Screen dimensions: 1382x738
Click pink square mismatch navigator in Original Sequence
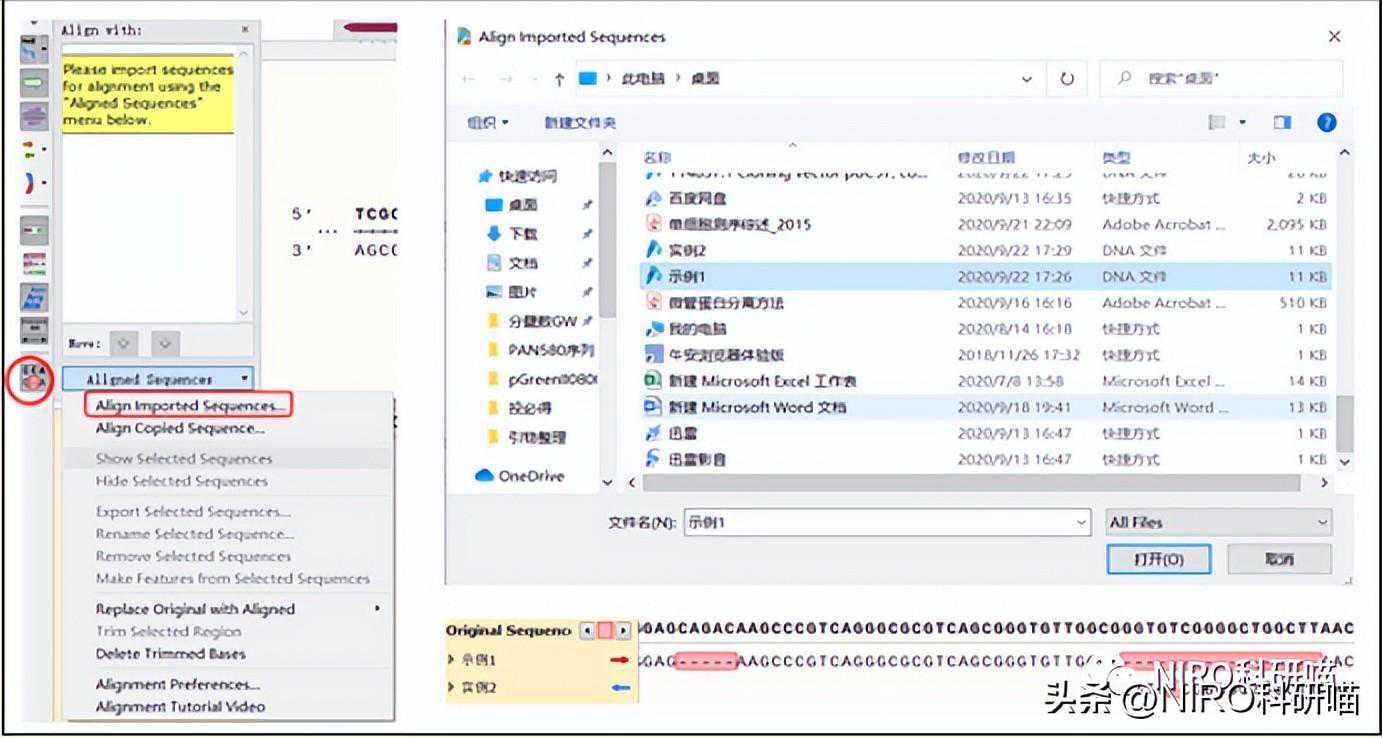click(x=605, y=631)
